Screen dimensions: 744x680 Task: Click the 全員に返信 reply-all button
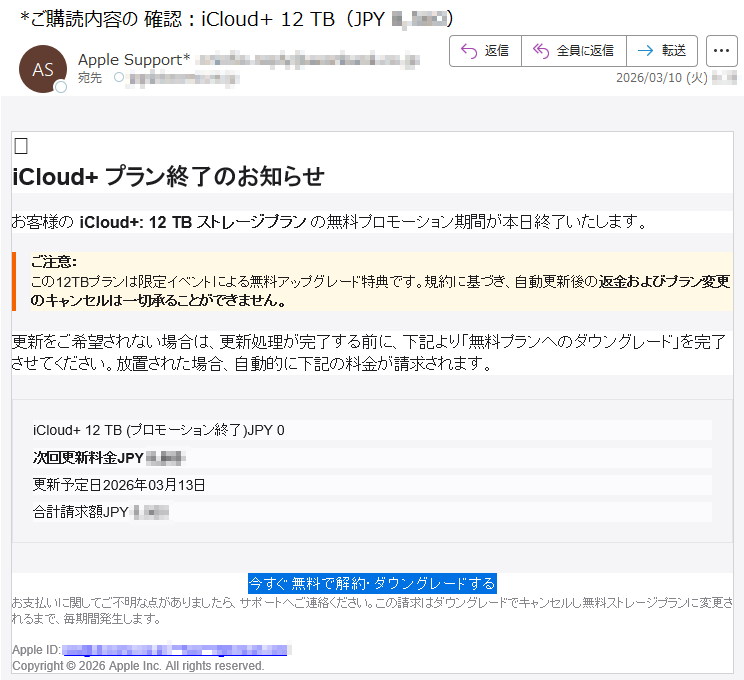(x=574, y=51)
